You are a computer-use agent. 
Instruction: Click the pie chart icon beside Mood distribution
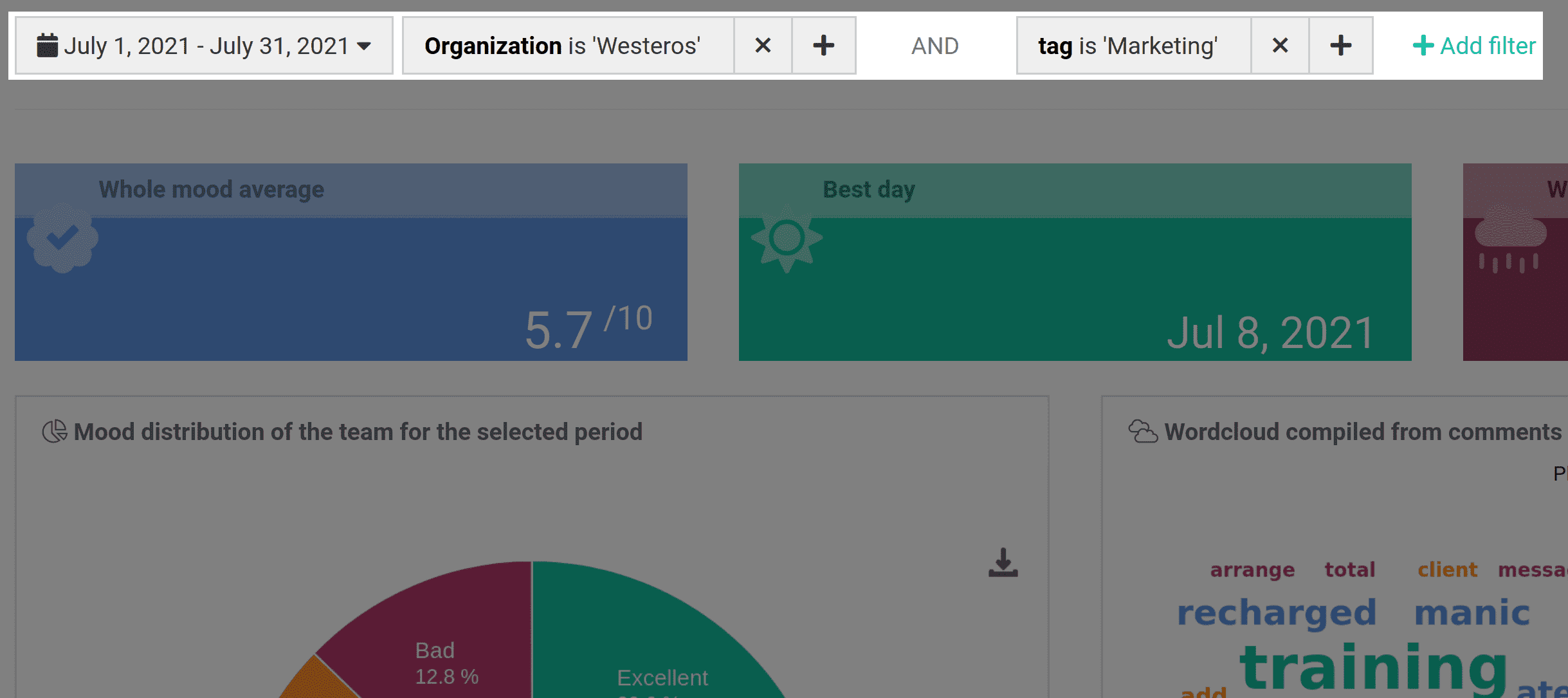pos(55,431)
